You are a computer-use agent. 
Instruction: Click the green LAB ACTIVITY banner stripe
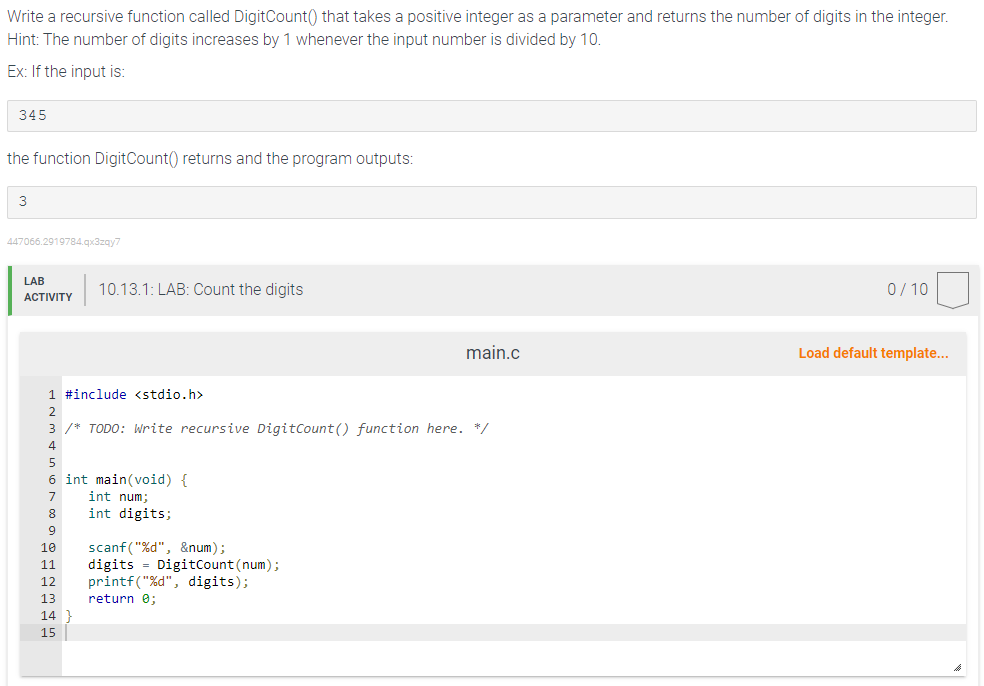10,289
